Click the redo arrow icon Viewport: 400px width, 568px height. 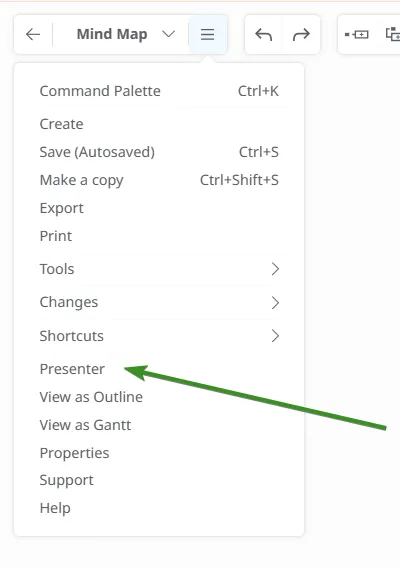point(301,35)
